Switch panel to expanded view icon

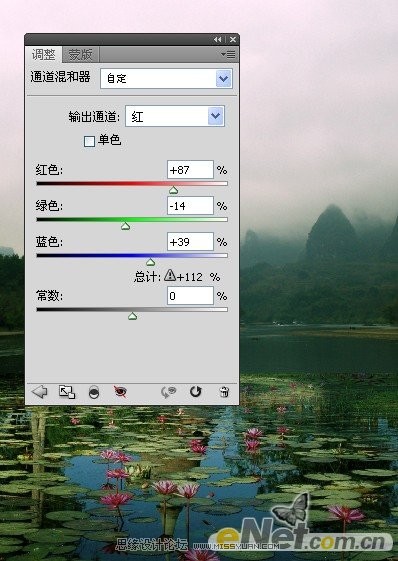point(67,392)
